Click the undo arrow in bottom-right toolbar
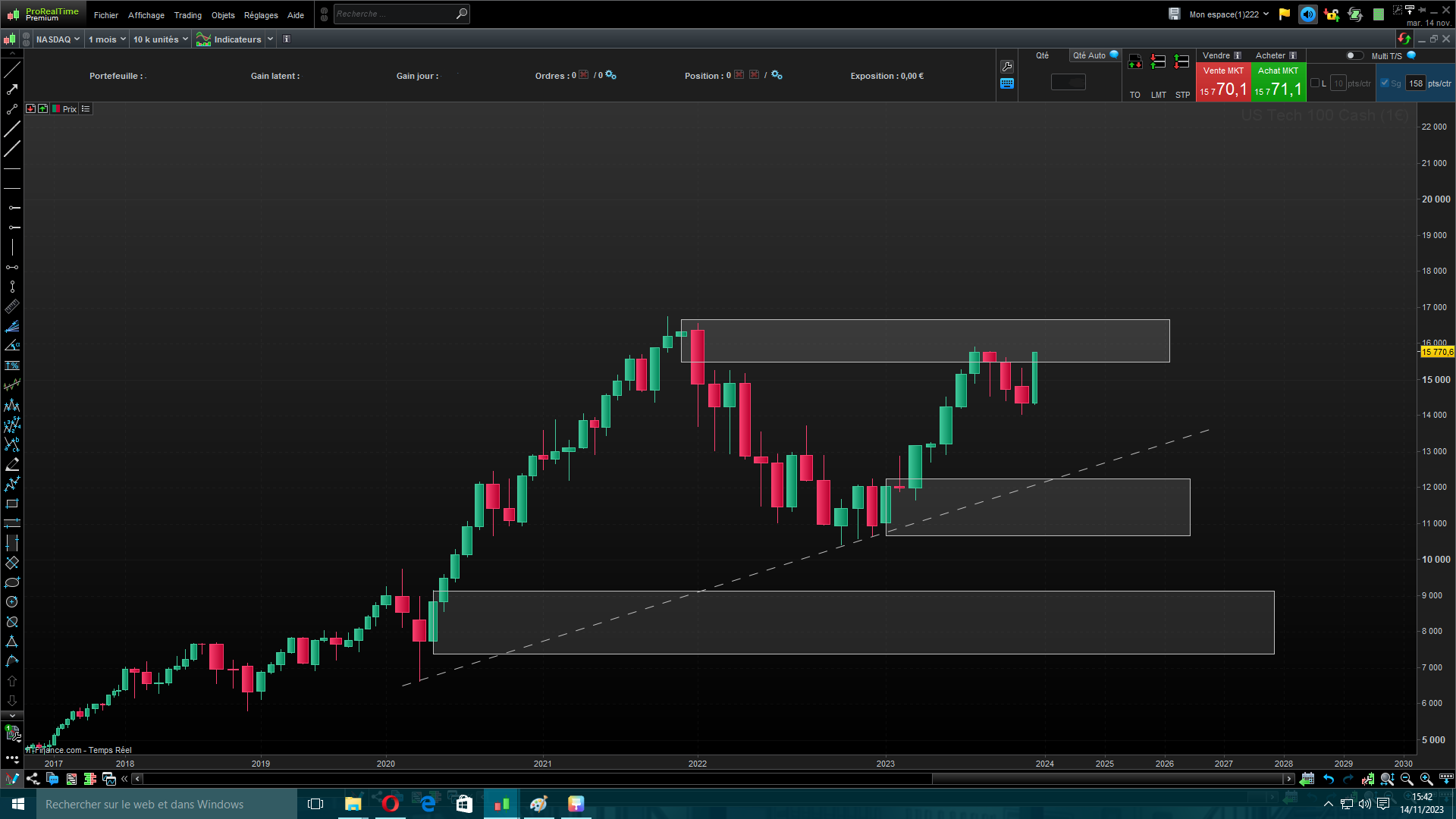This screenshot has height=819, width=1456. tap(1329, 779)
